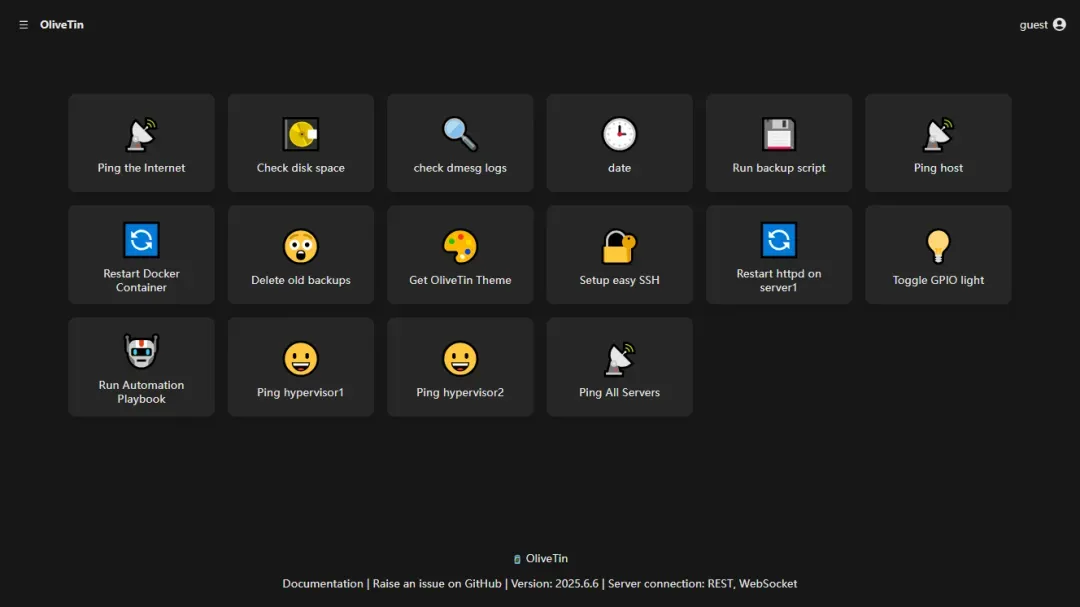Click the Delete old backups shocked face icon
Viewport: 1080px width, 607px height.
(x=301, y=246)
